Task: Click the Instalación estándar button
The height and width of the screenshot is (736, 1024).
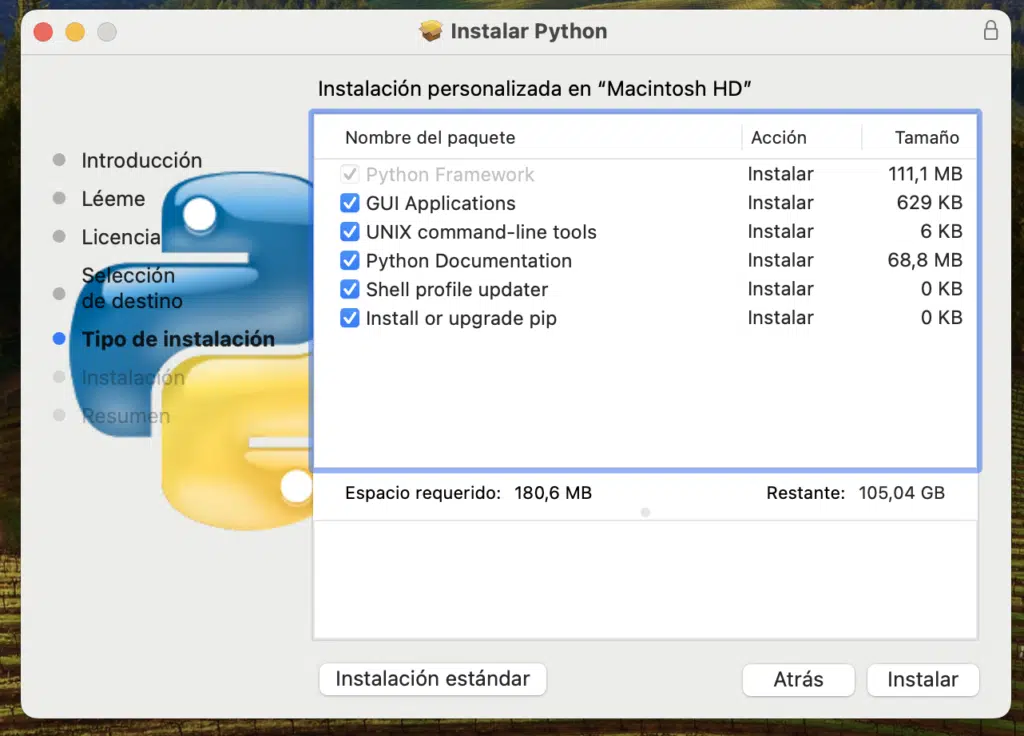Action: [x=432, y=679]
